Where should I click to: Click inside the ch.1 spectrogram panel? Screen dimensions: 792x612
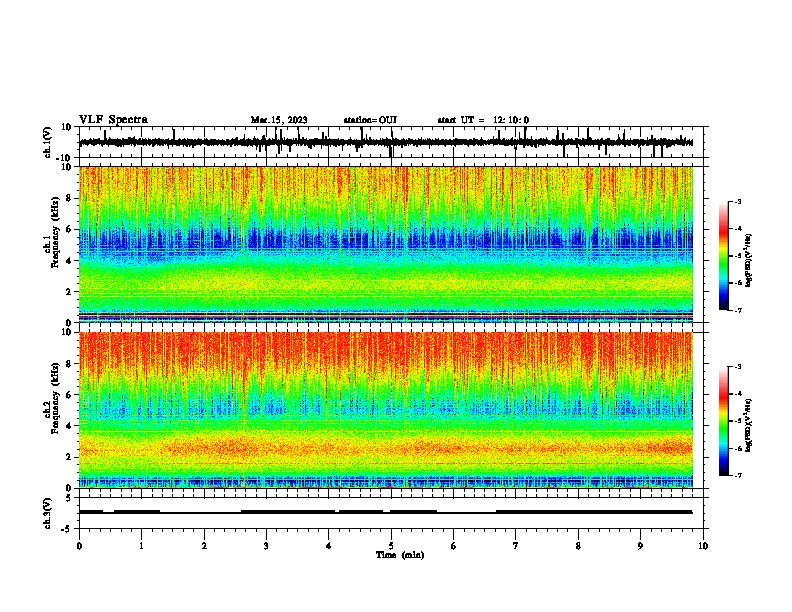pos(386,244)
